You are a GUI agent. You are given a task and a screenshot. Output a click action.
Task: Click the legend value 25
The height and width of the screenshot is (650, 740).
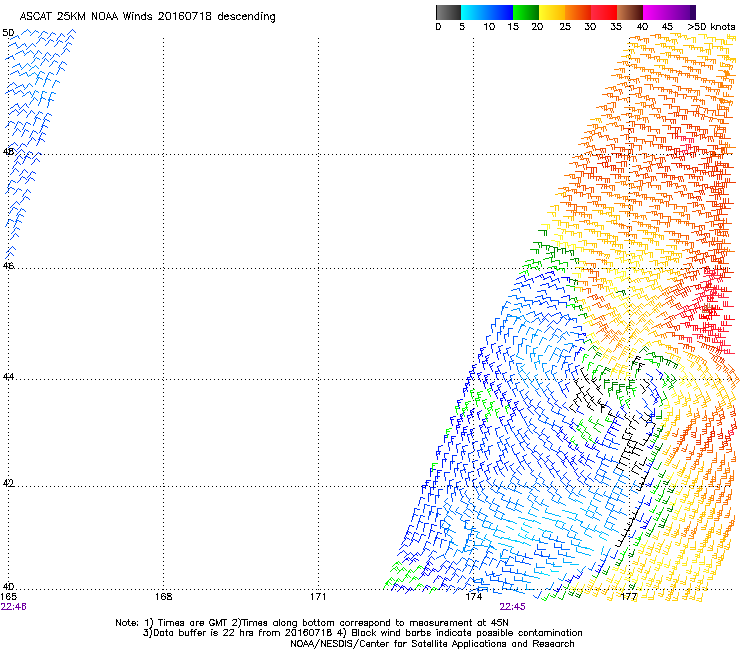(565, 27)
